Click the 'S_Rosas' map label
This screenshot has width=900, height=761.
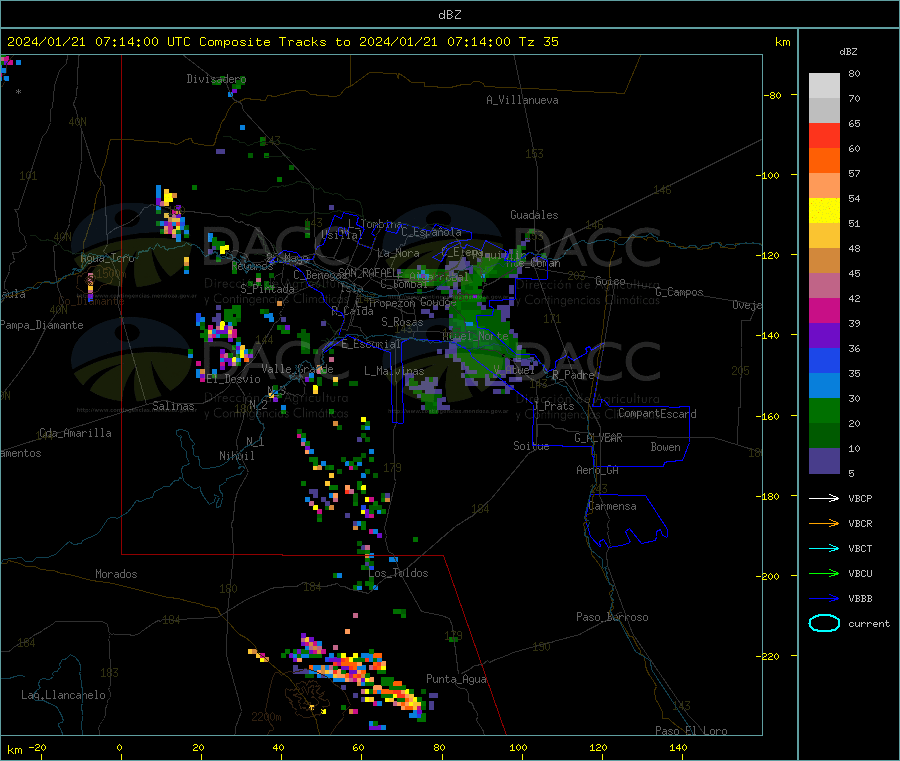pyautogui.click(x=402, y=322)
